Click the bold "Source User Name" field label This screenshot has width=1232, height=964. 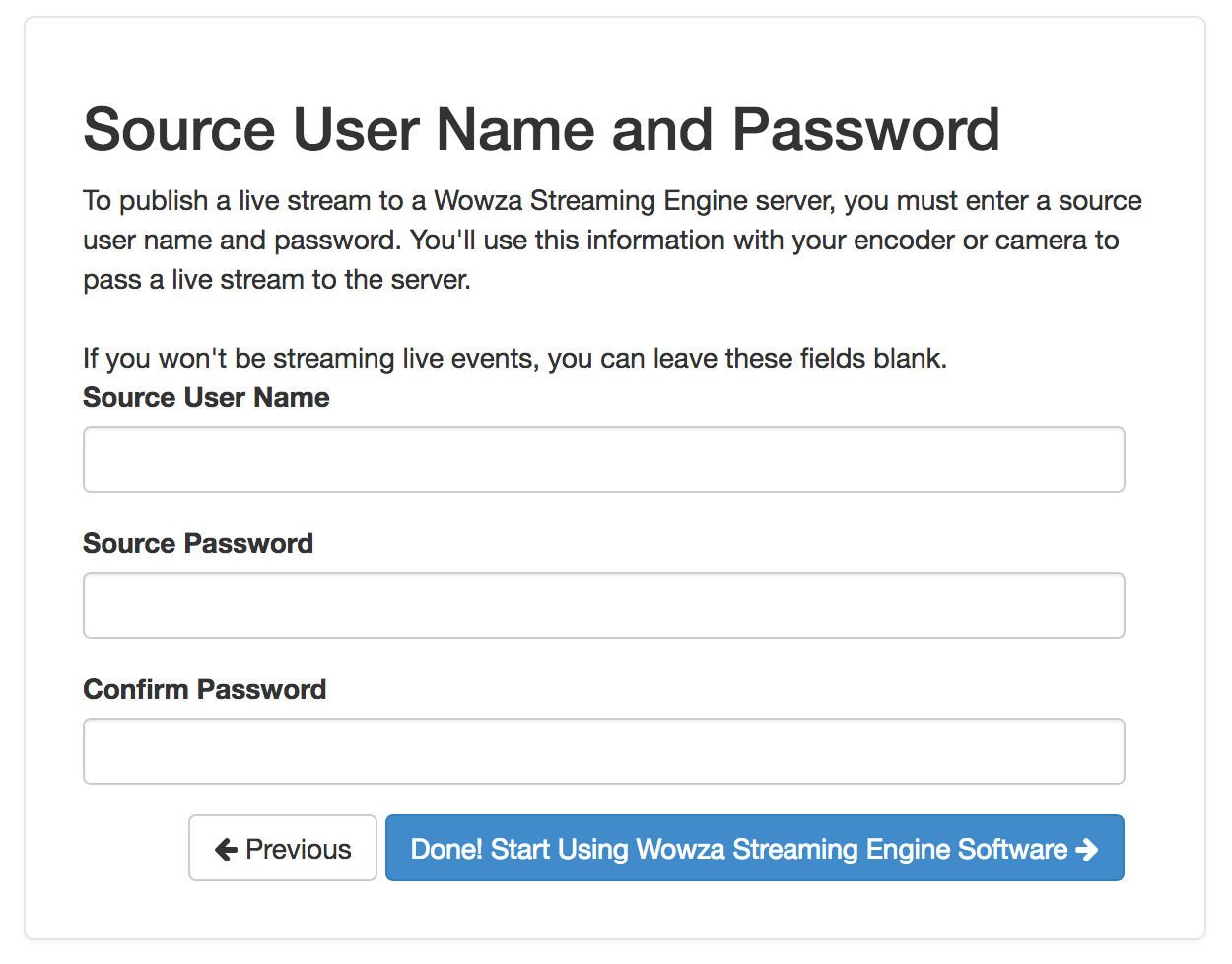pyautogui.click(x=206, y=398)
